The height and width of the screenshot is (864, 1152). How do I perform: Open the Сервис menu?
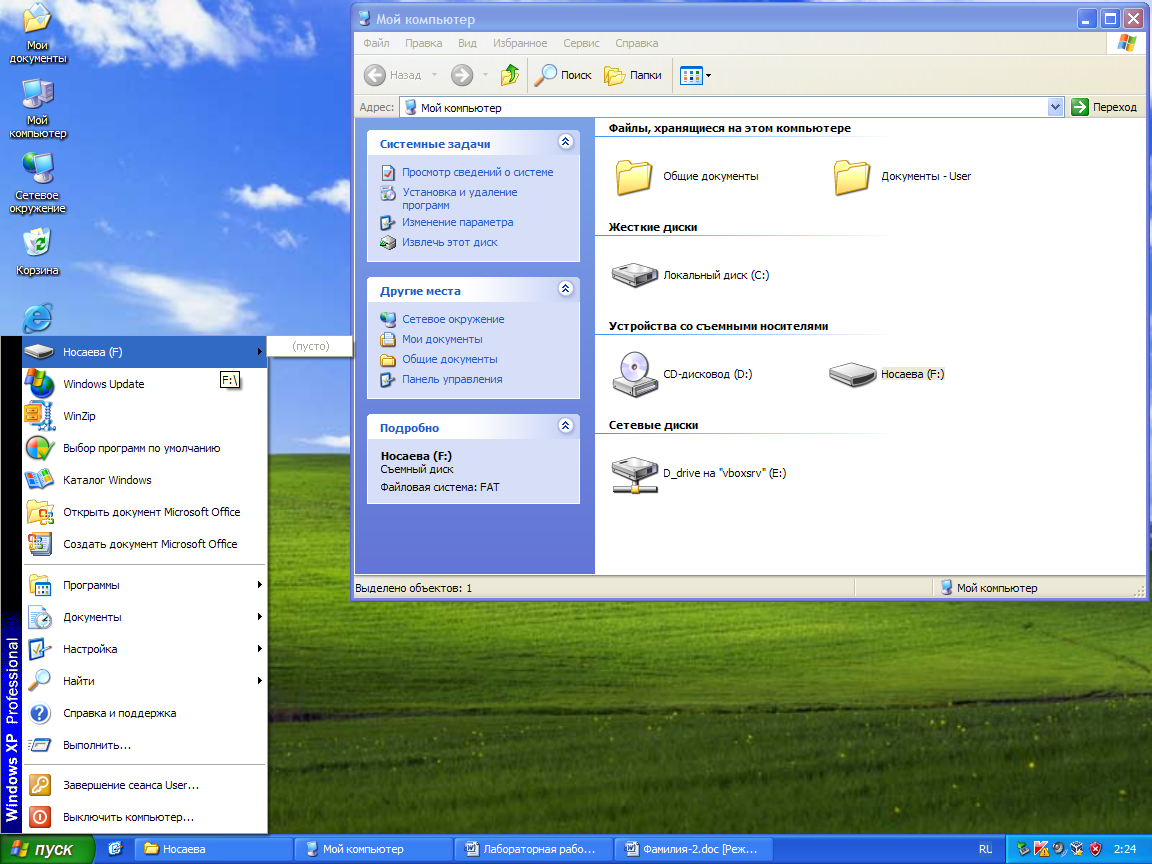tap(581, 43)
